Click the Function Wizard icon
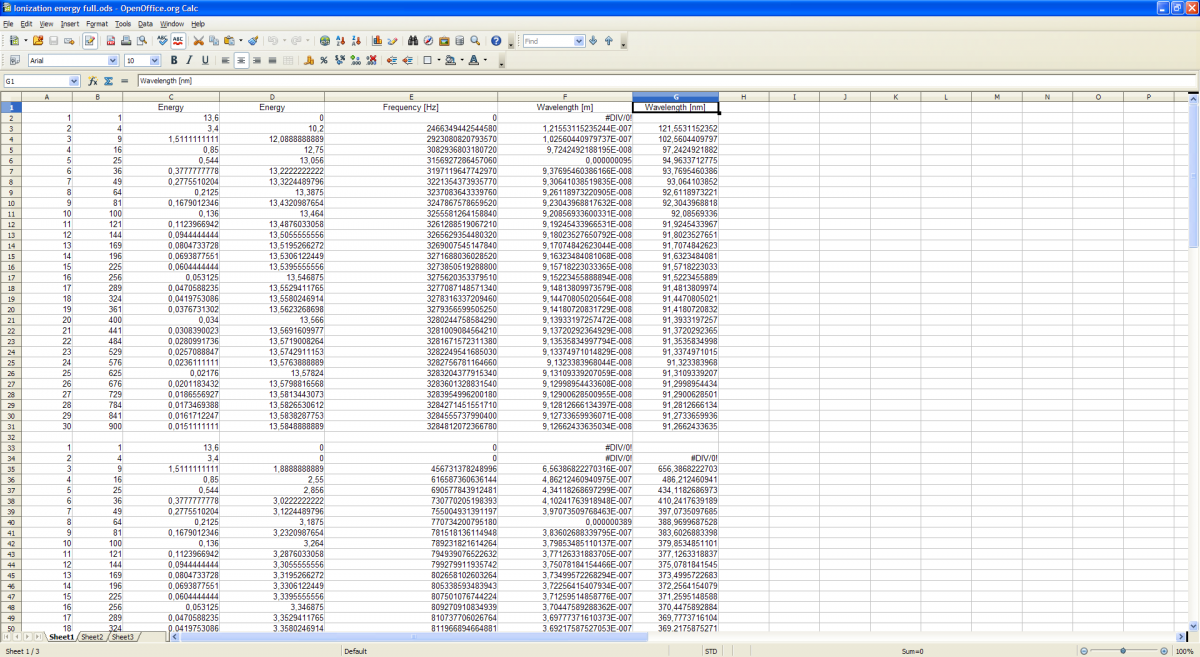 pos(92,81)
